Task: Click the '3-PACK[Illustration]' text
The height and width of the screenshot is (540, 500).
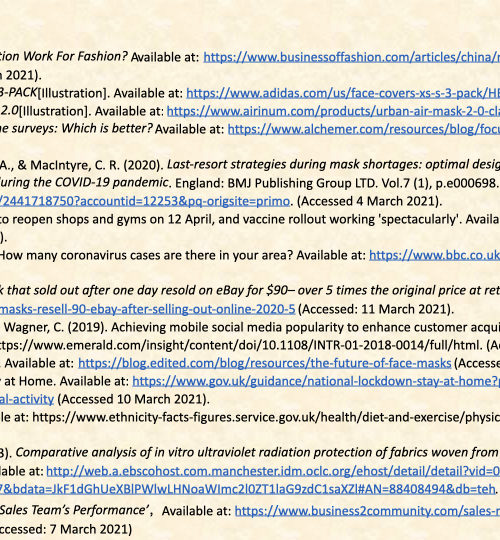Action: click(x=53, y=93)
